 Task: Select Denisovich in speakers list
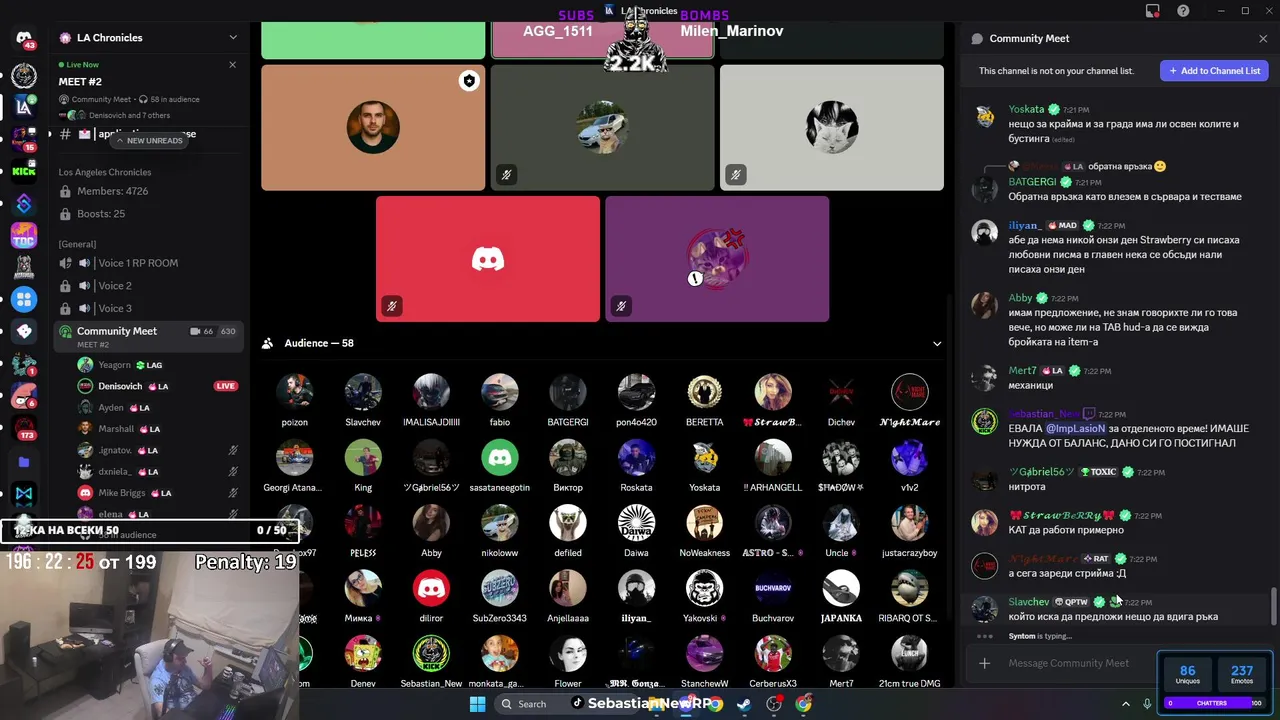[158, 386]
